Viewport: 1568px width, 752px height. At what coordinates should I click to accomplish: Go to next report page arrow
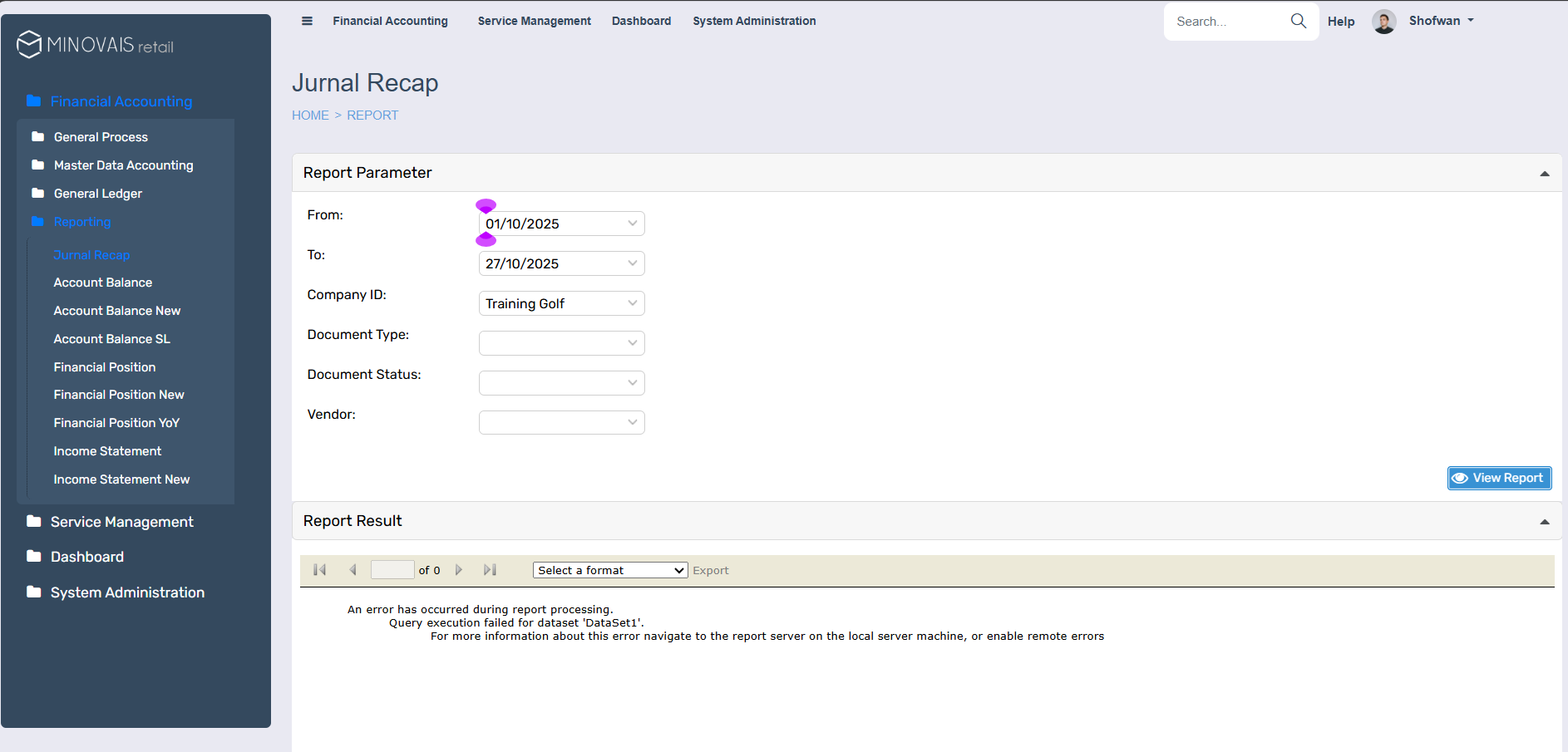(458, 570)
